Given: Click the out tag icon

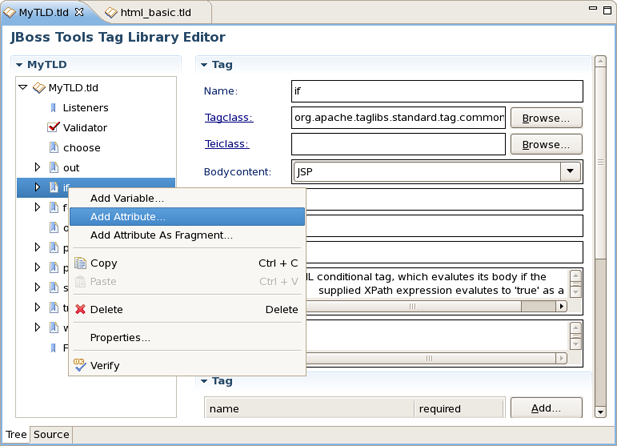Looking at the screenshot, I should [54, 167].
